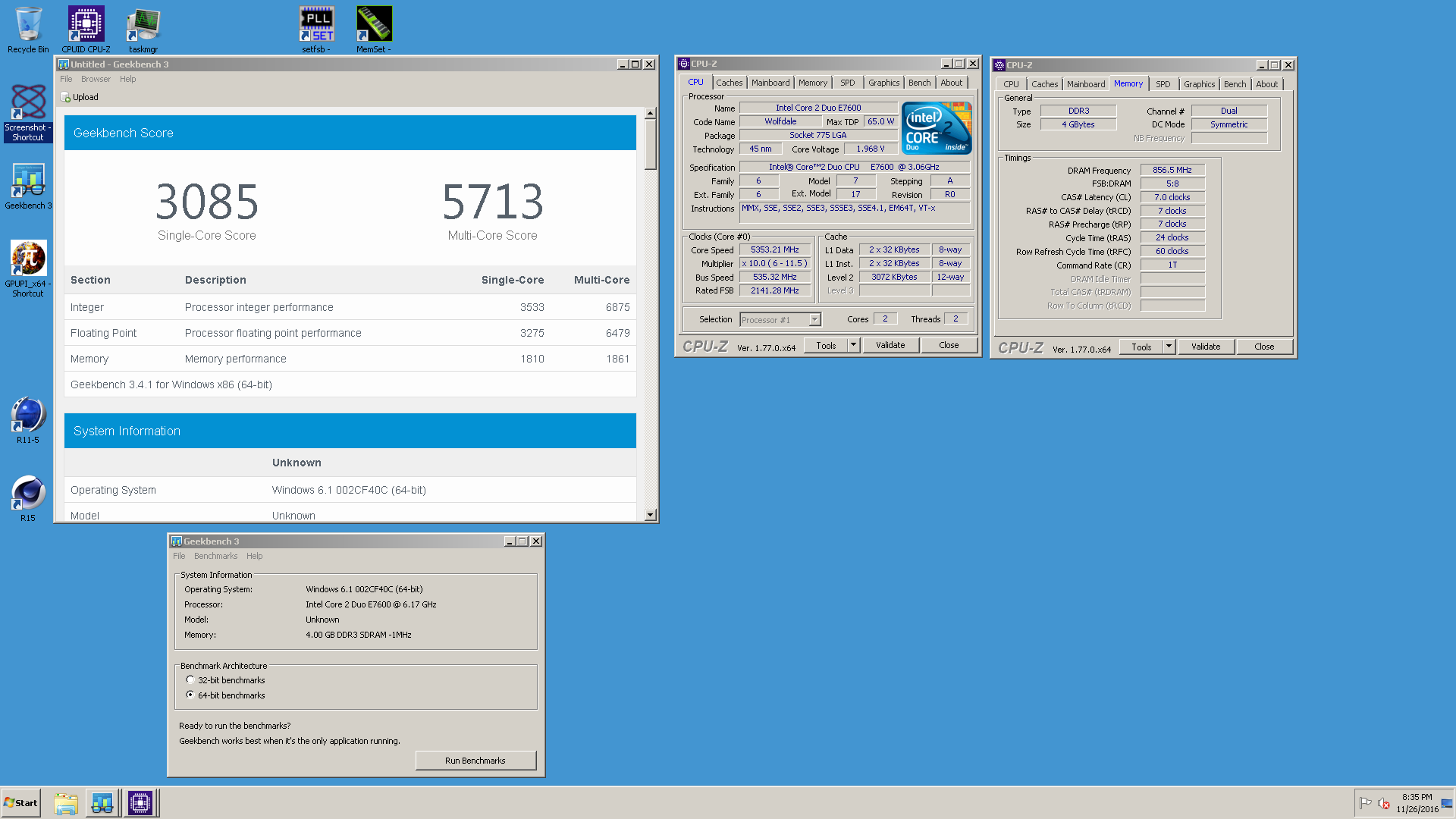Viewport: 1456px width, 819px height.
Task: Launch CPUID CPU-Z desktop shortcut
Action: (x=86, y=29)
